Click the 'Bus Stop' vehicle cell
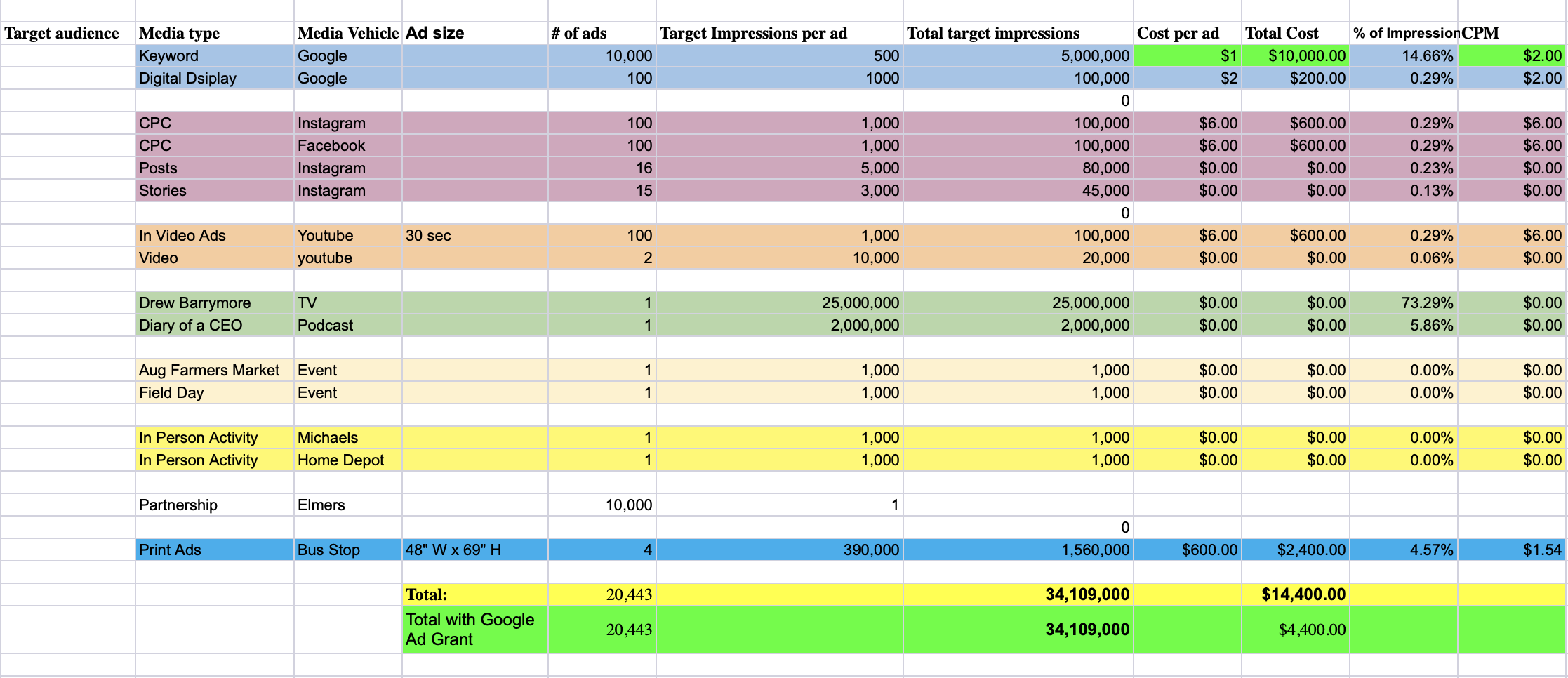This screenshot has height=678, width=1568. tap(348, 550)
